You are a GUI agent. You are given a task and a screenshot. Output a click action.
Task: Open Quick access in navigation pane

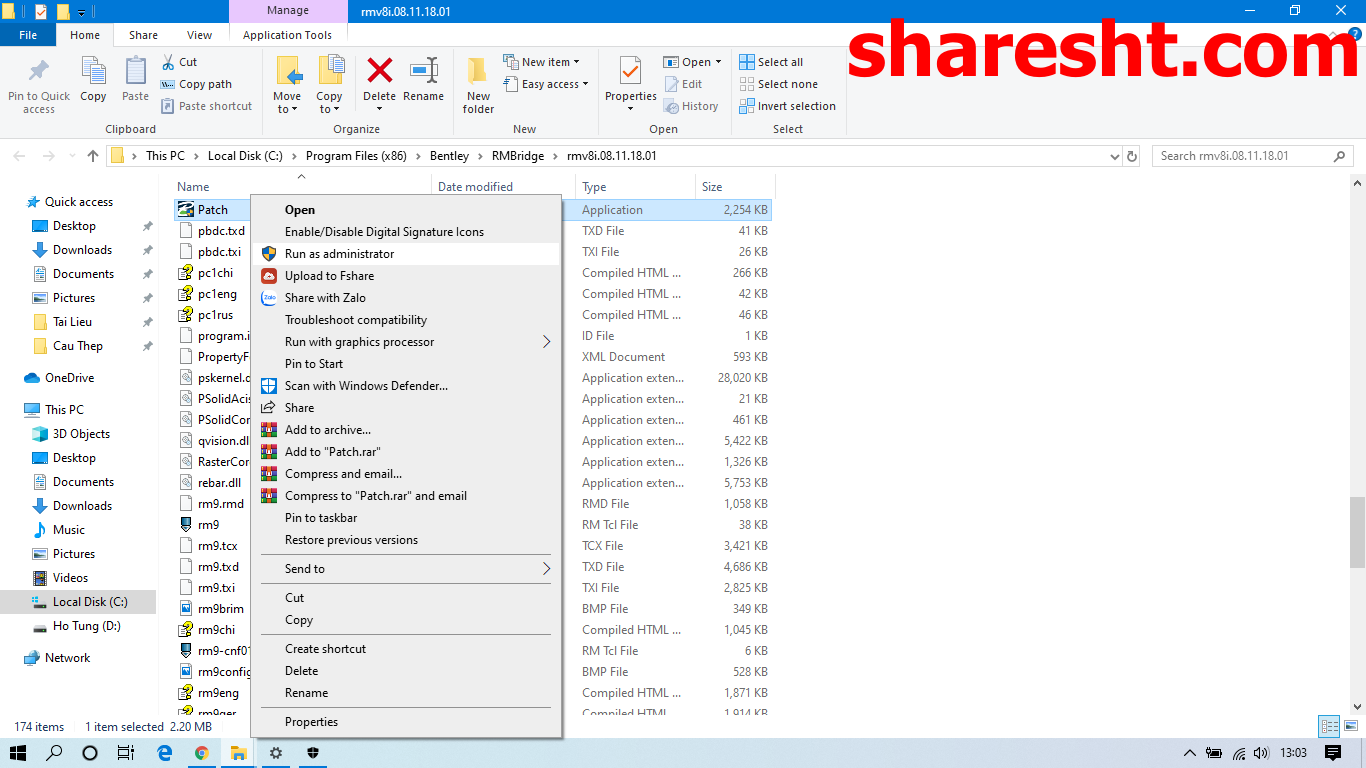point(79,202)
